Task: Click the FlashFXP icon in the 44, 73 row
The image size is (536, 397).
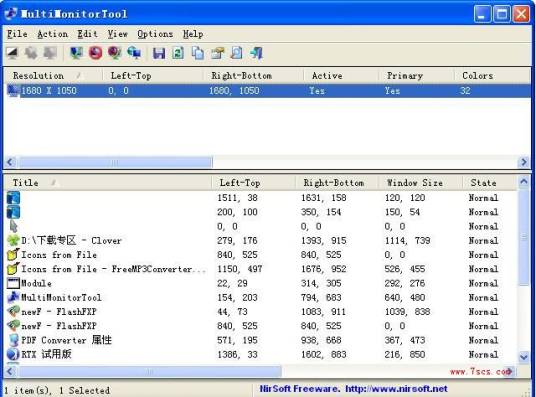Action: pos(13,312)
